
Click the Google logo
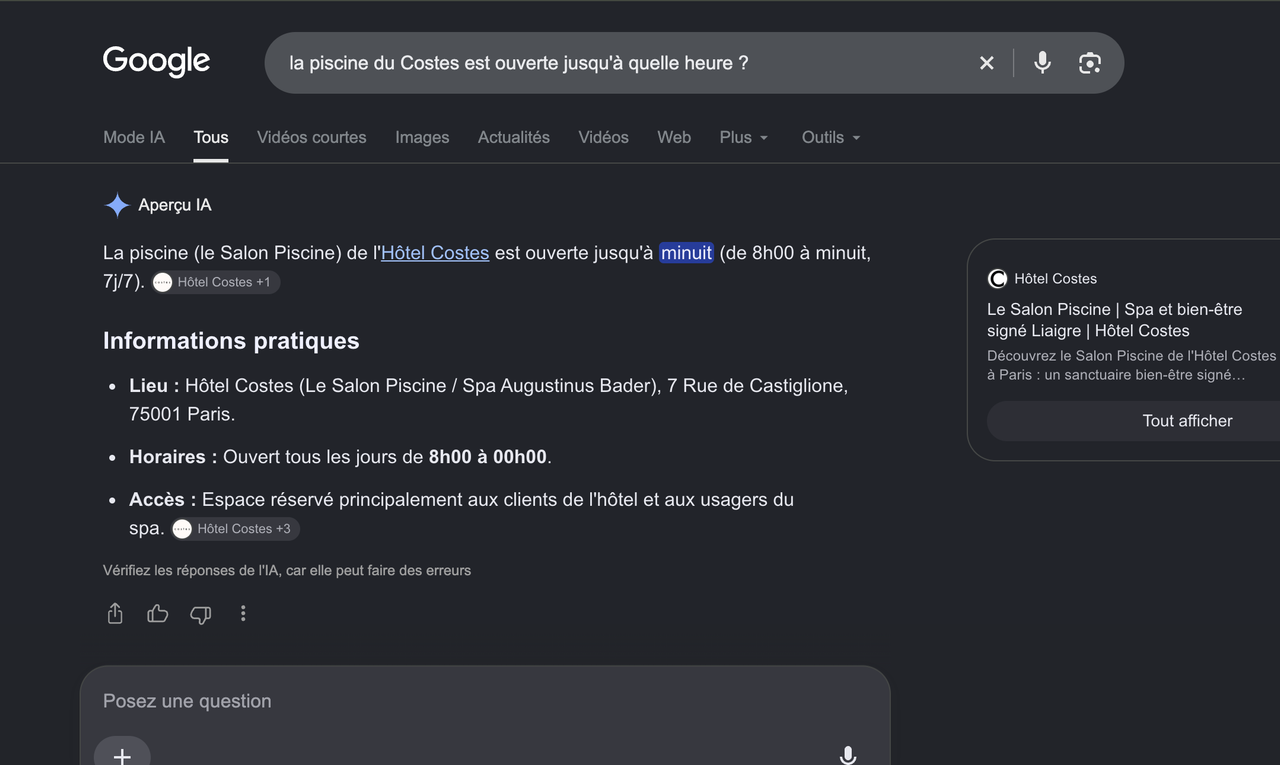click(x=156, y=62)
